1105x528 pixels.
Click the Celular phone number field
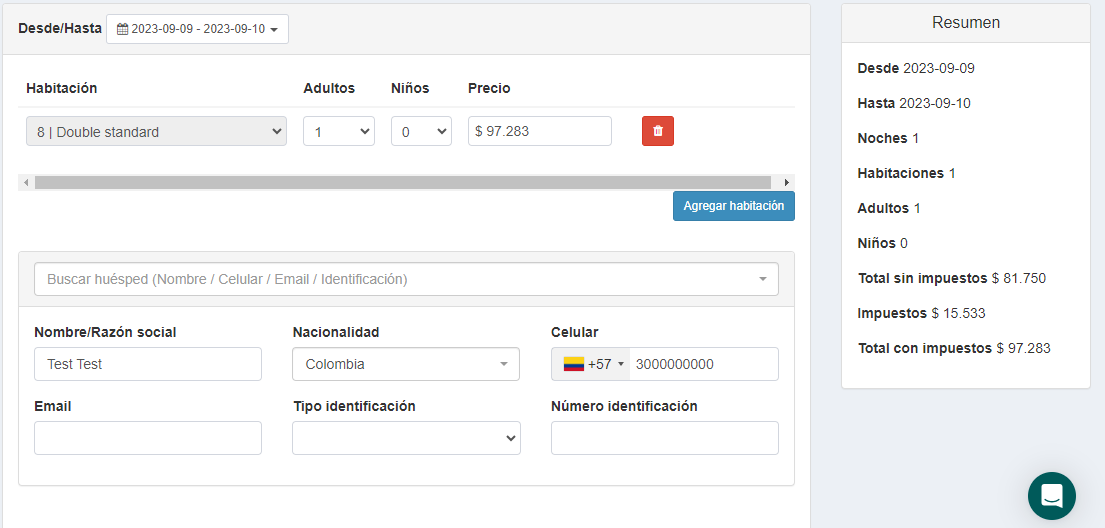(x=703, y=364)
